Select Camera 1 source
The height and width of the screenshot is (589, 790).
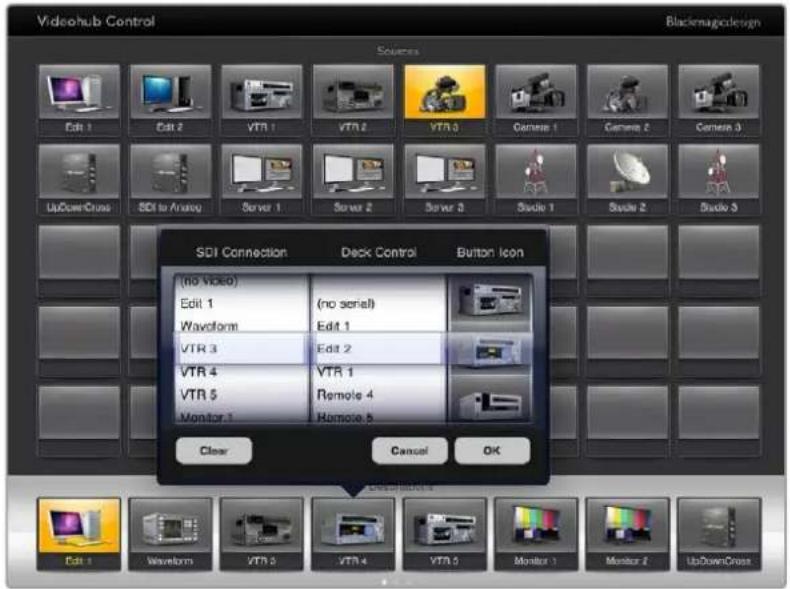pyautogui.click(x=536, y=99)
